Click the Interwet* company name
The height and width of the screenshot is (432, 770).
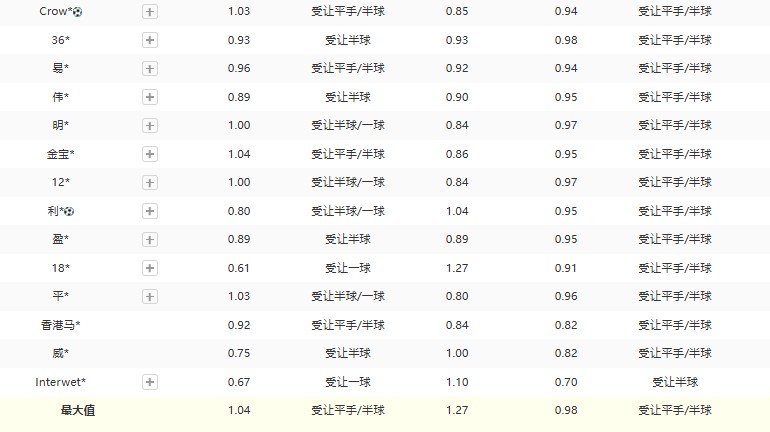60,382
